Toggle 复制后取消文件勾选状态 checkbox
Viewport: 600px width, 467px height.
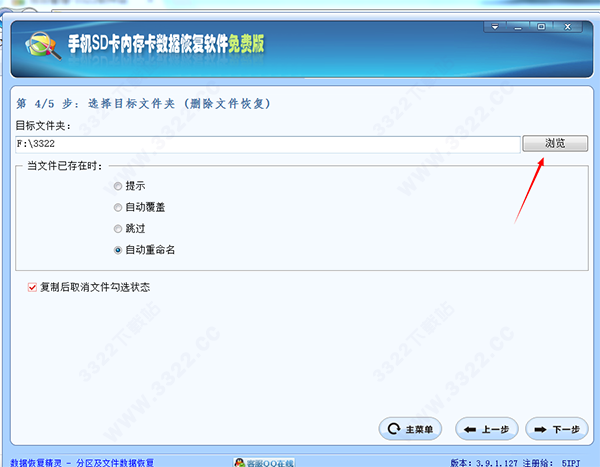tap(32, 287)
